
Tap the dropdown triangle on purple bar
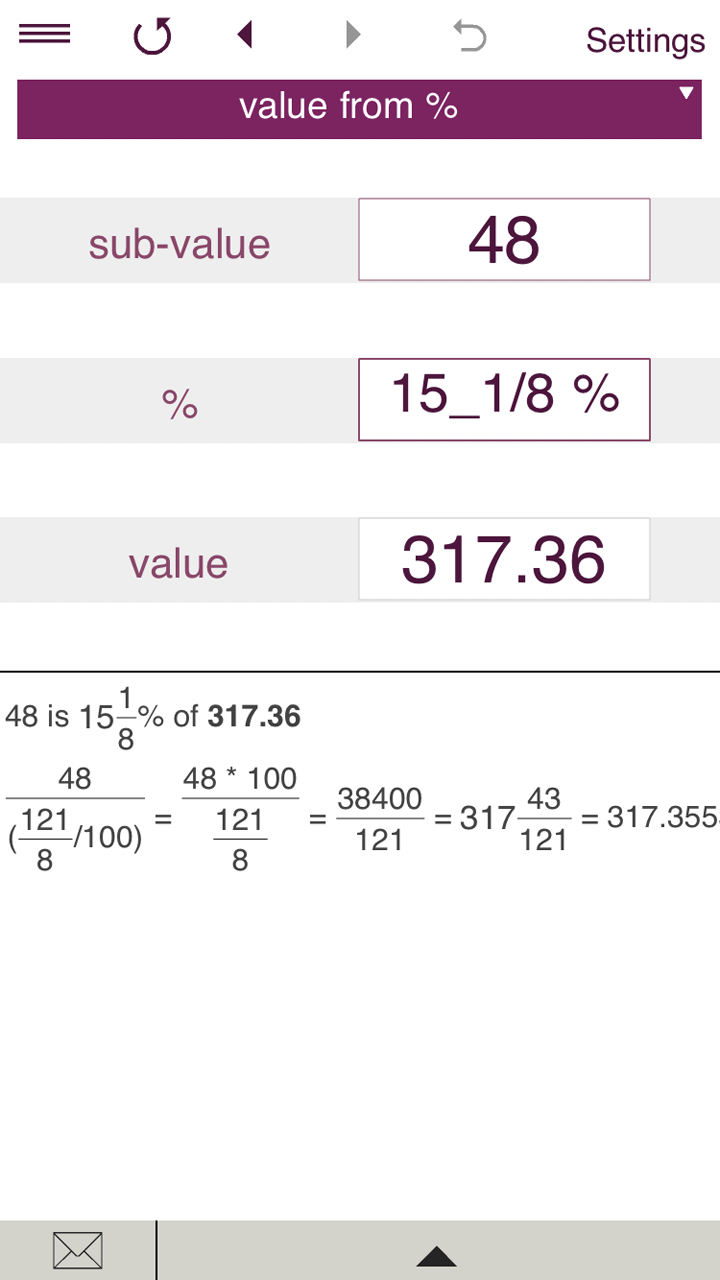pyautogui.click(x=686, y=93)
